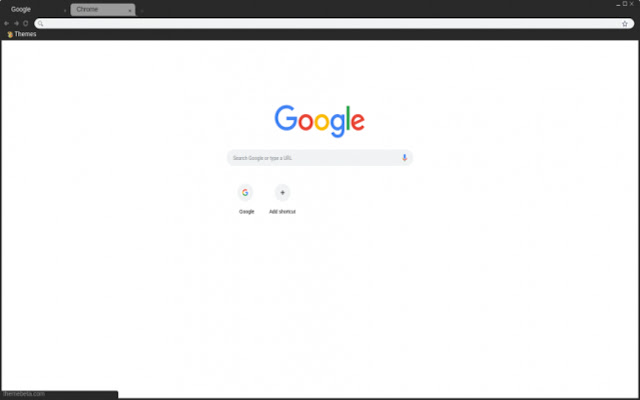Viewport: 640px width, 400px height.
Task: Minimize the browser window
Action: pyautogui.click(x=618, y=4)
